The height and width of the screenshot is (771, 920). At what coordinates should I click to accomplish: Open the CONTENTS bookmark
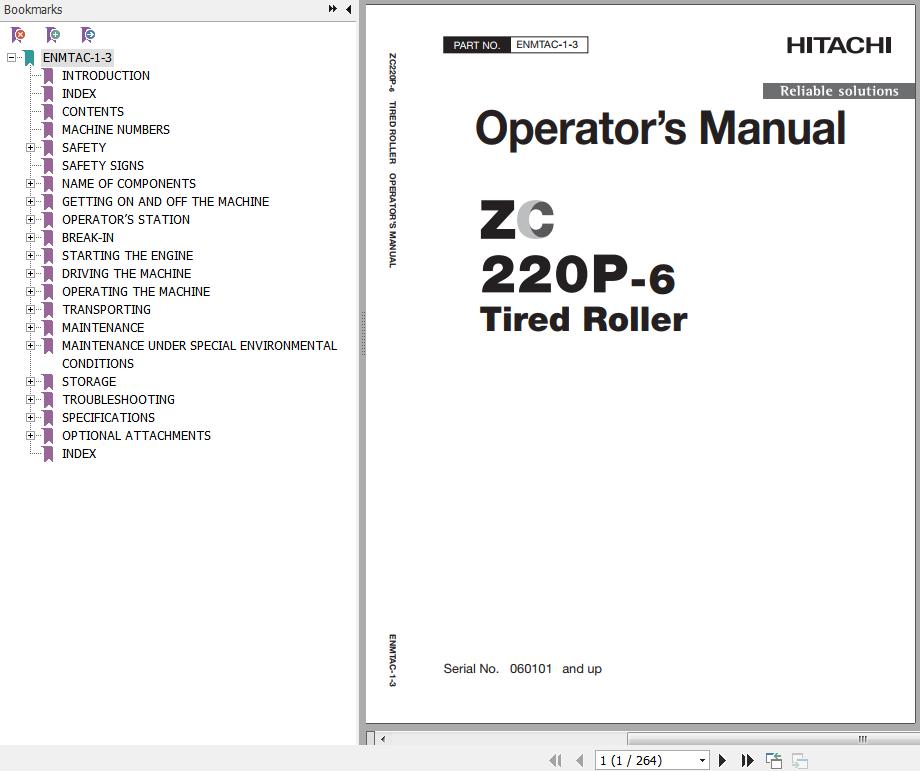pos(93,111)
